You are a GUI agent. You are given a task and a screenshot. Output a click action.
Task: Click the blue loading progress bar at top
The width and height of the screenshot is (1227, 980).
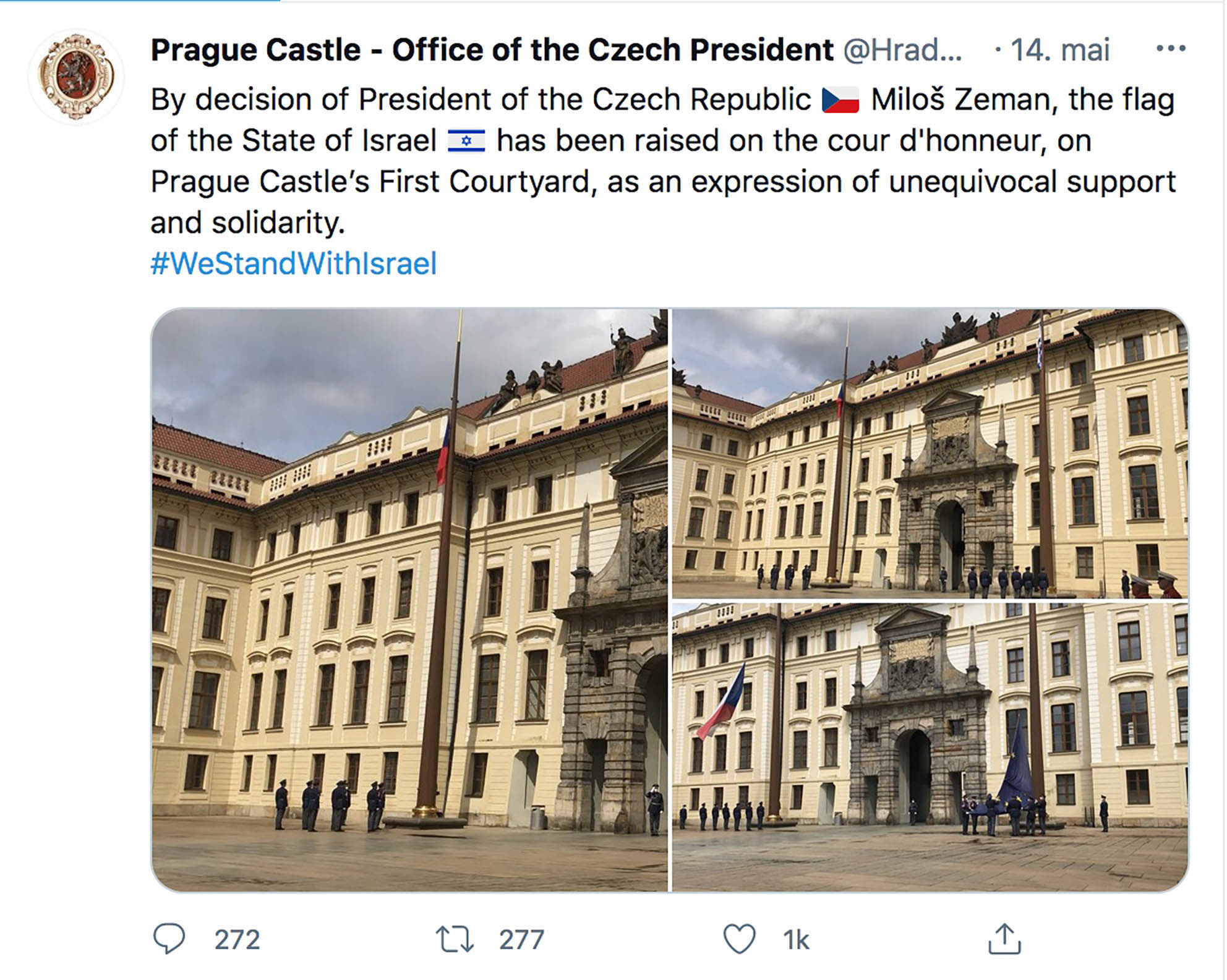coord(140,1)
